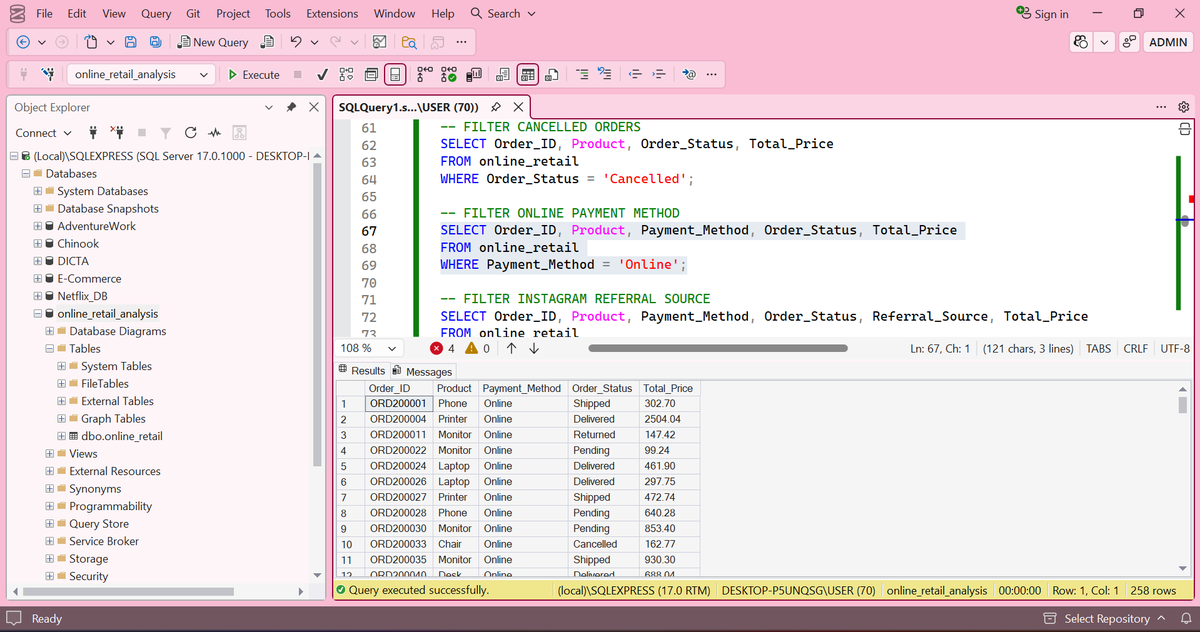Viewport: 1200px width, 632px height.
Task: Expand the System Databases node
Action: click(x=37, y=191)
